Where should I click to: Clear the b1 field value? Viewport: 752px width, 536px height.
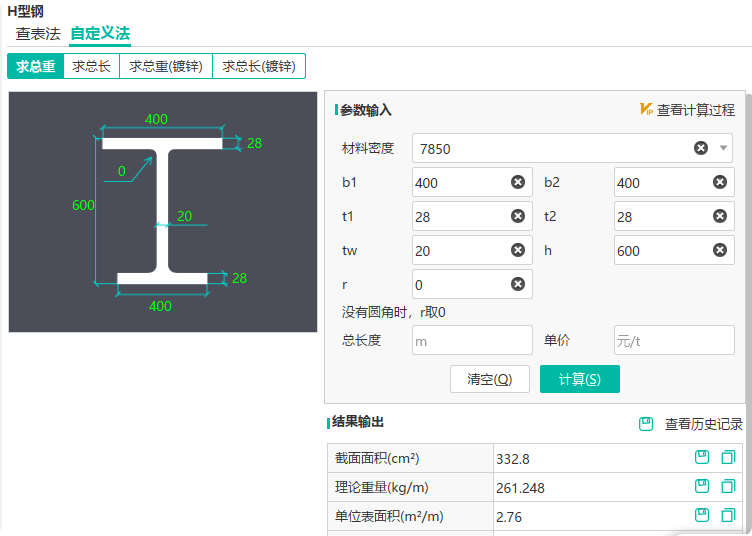[517, 182]
